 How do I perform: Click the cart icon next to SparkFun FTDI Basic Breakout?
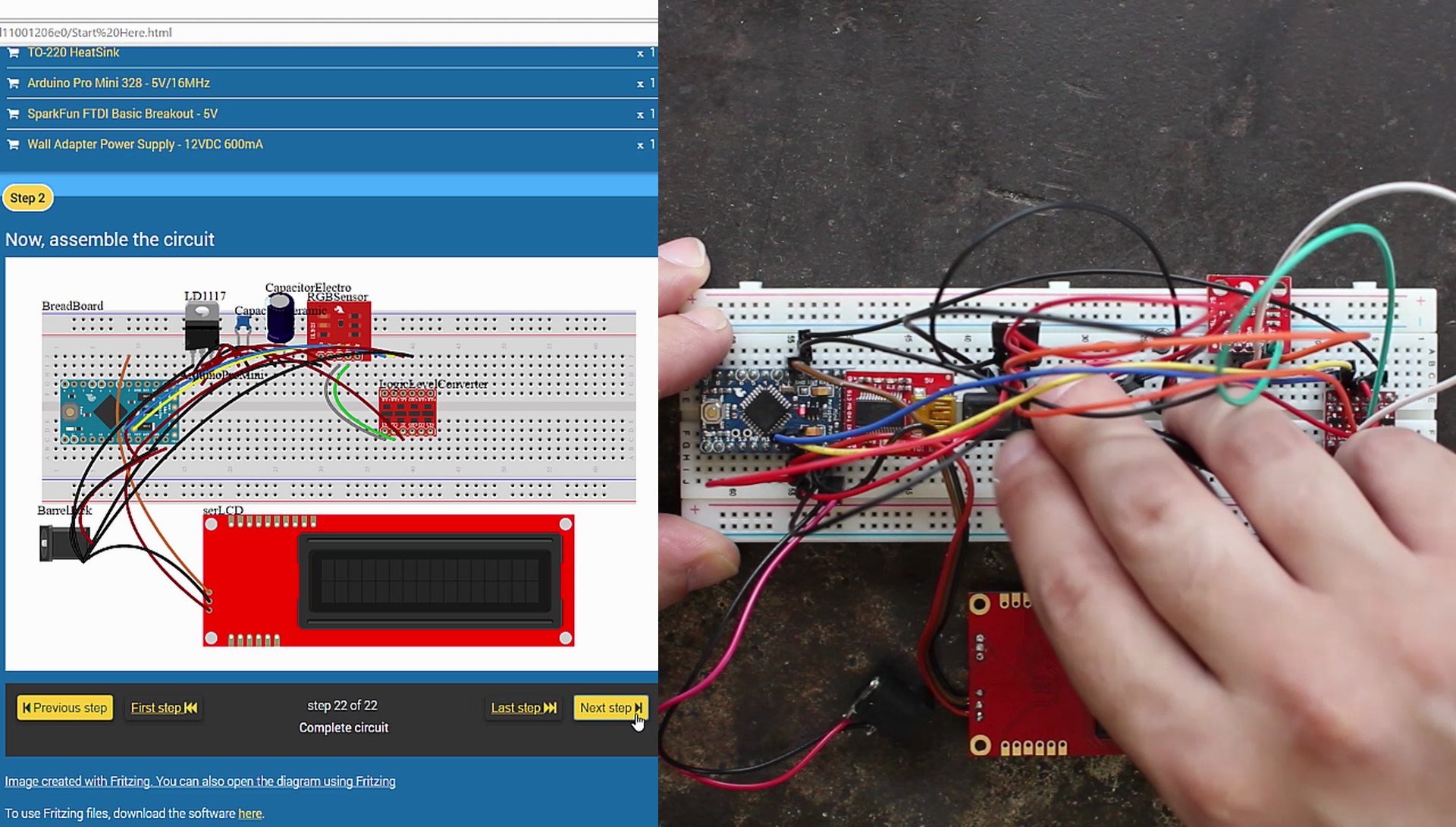tap(12, 113)
